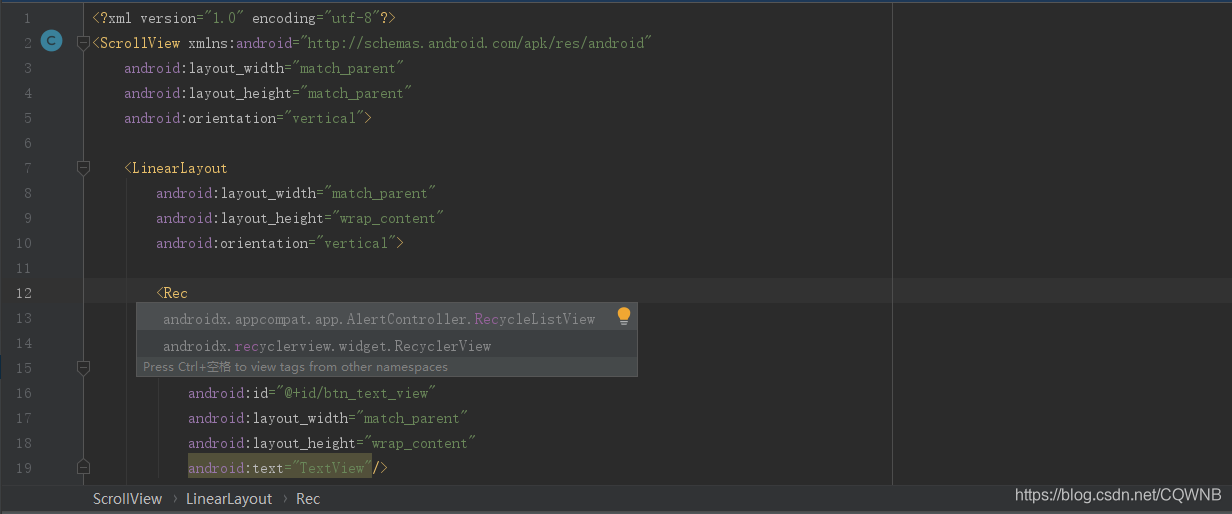1232x514 pixels.
Task: Click the class gutter icon on line 2
Action: tap(51, 42)
